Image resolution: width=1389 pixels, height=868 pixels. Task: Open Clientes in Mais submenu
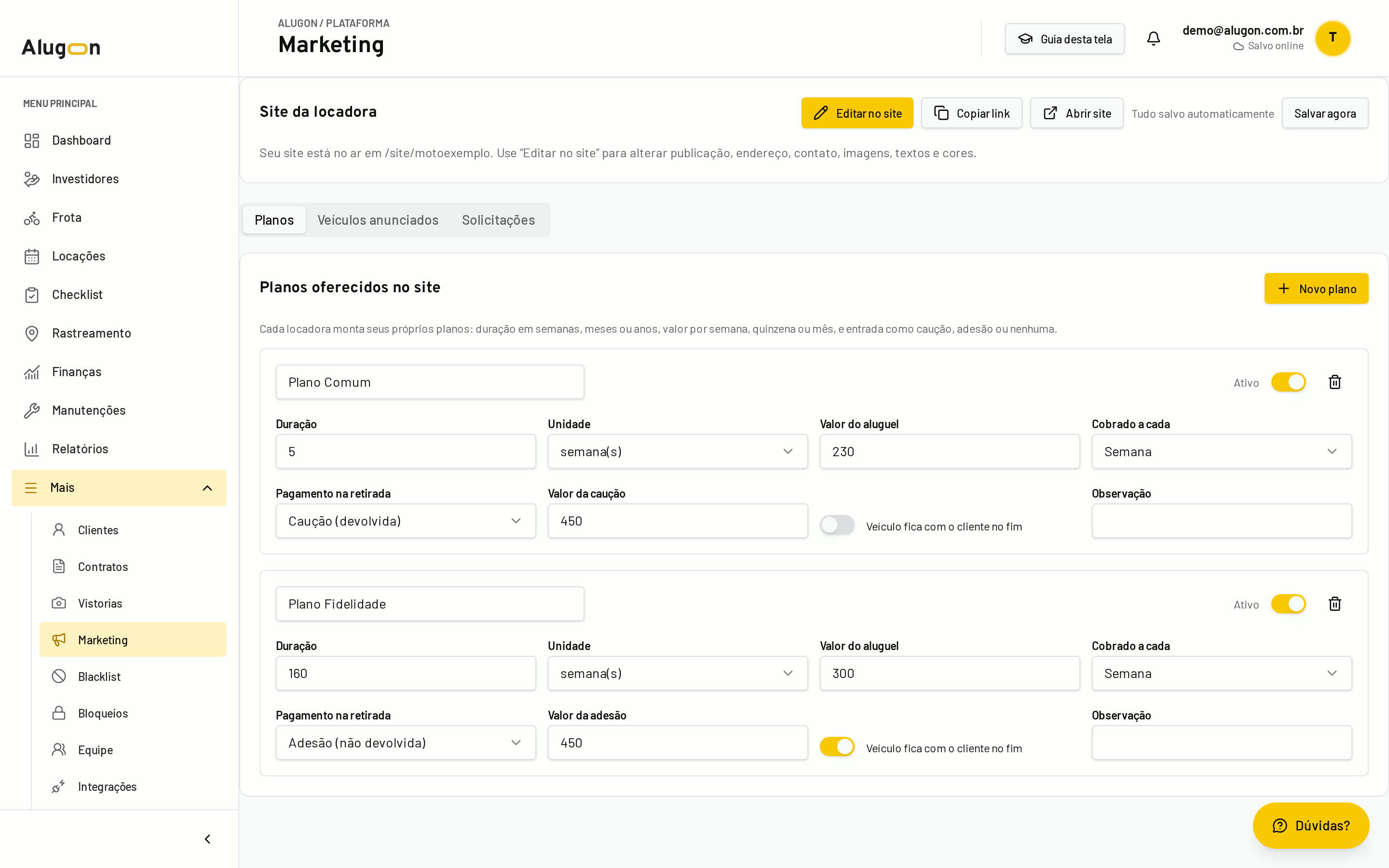pyautogui.click(x=133, y=530)
